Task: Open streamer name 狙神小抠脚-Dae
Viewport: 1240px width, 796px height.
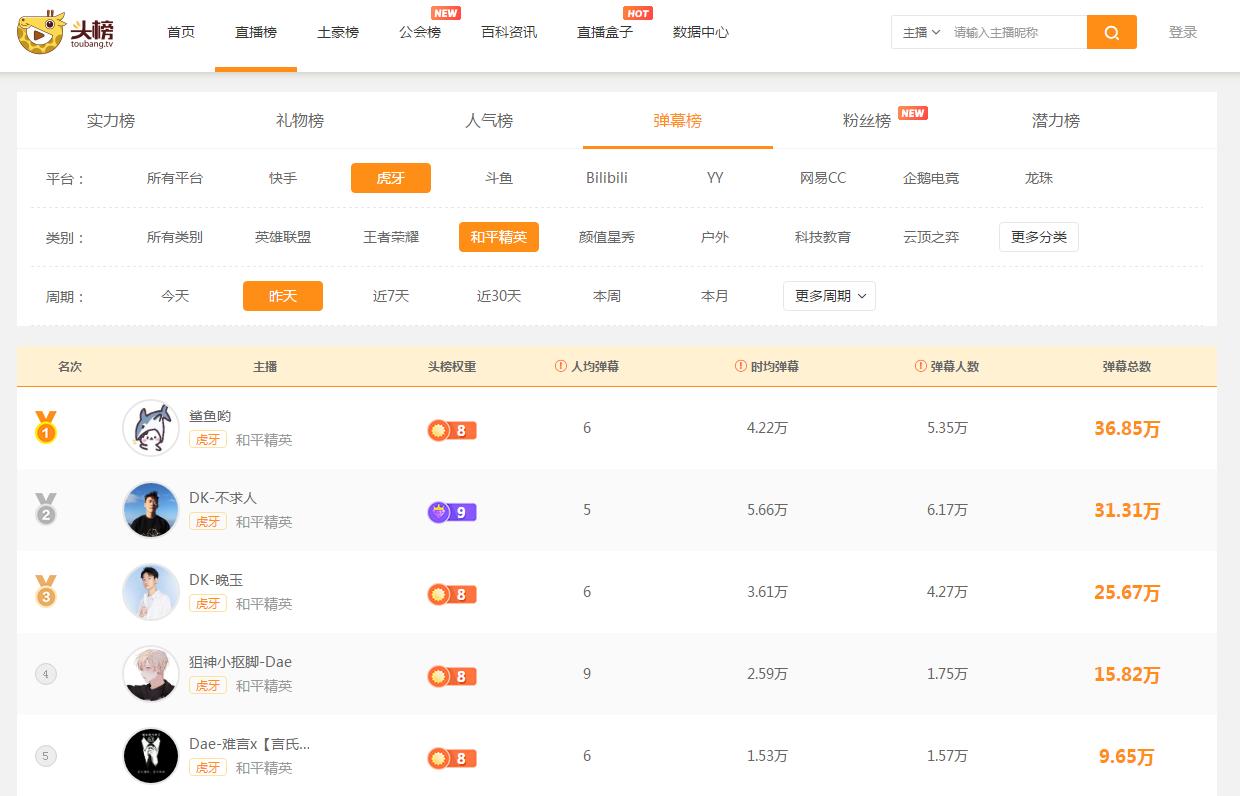Action: pos(240,662)
